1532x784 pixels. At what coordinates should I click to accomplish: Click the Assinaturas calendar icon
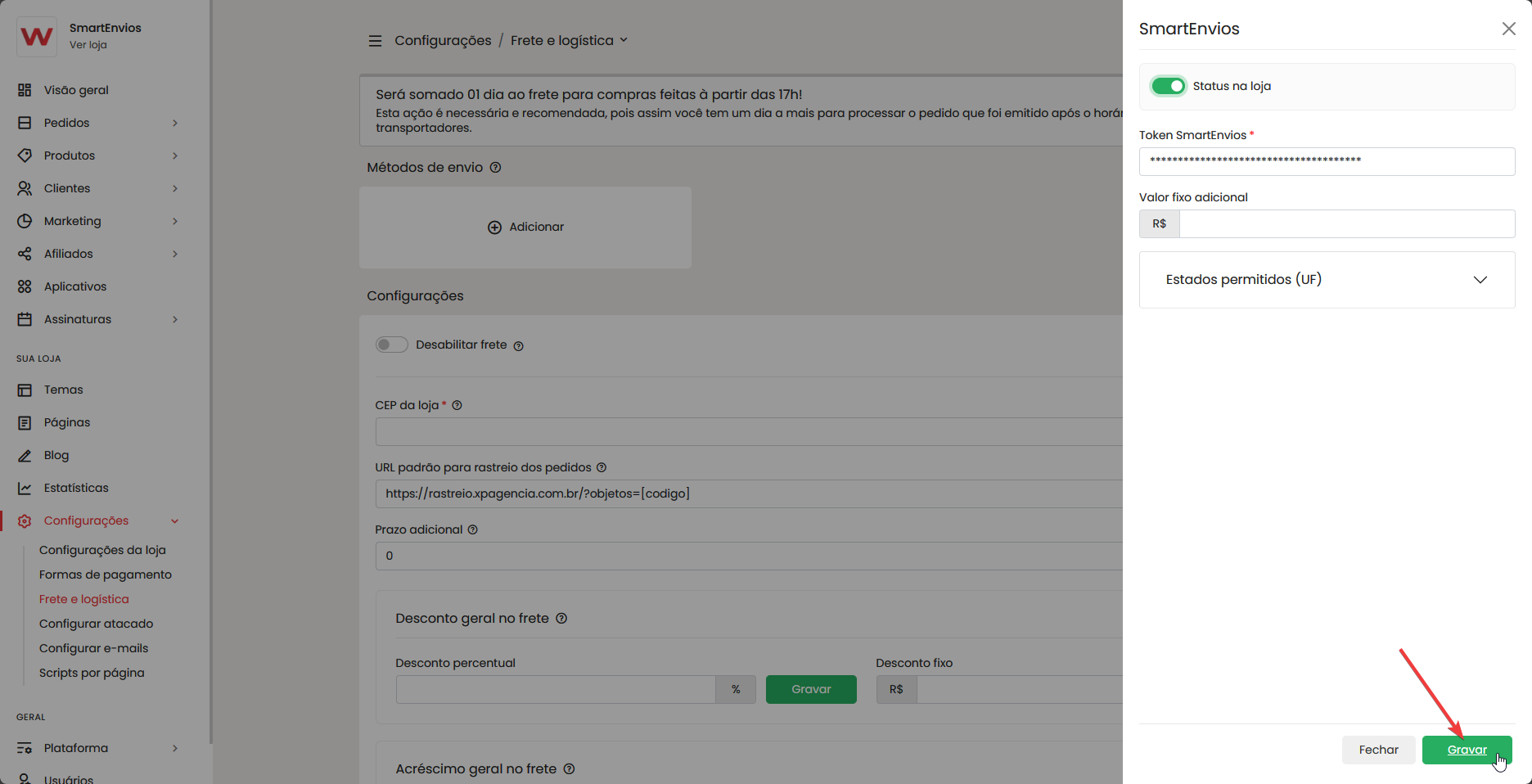[x=25, y=319]
